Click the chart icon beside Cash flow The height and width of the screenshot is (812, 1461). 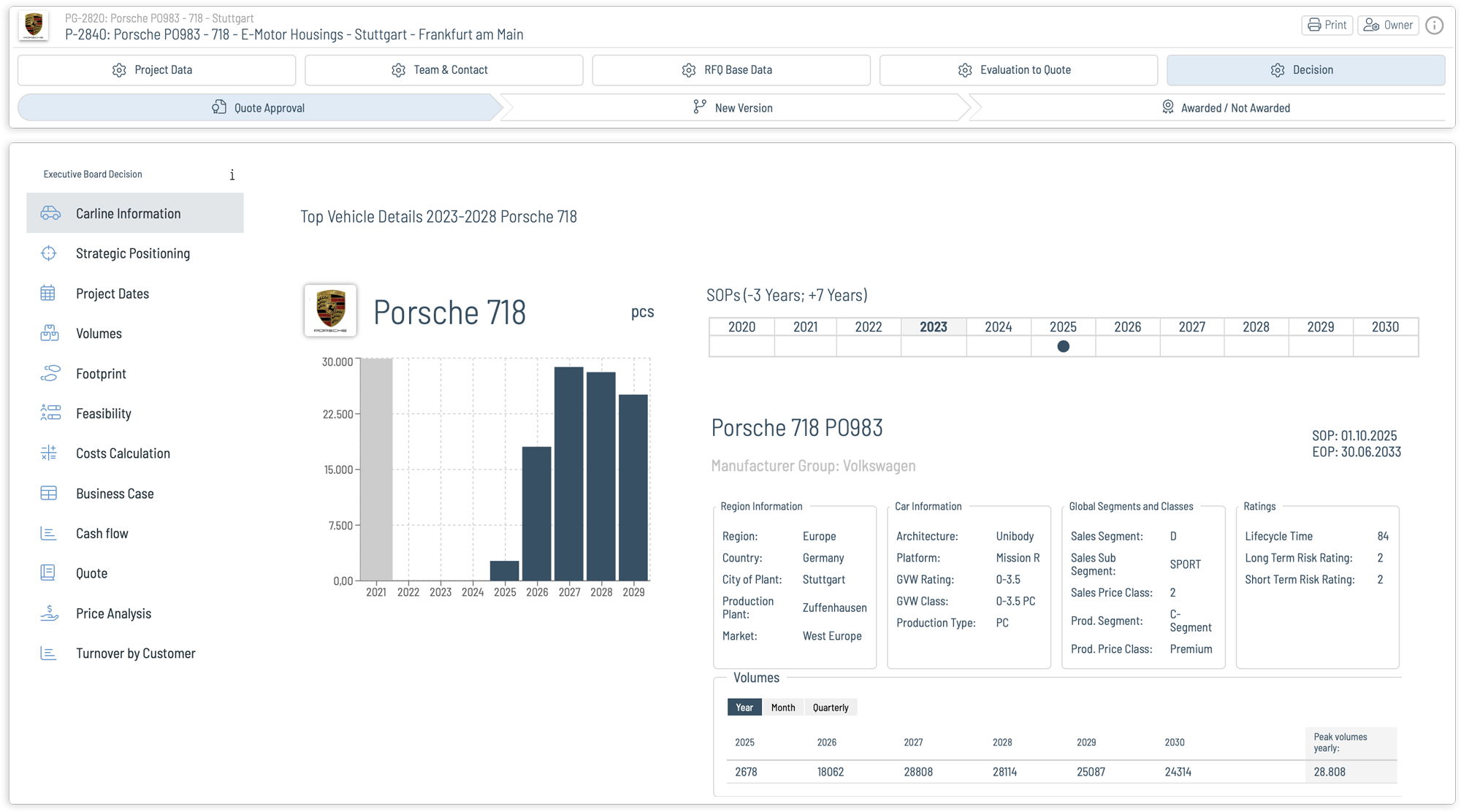48,534
